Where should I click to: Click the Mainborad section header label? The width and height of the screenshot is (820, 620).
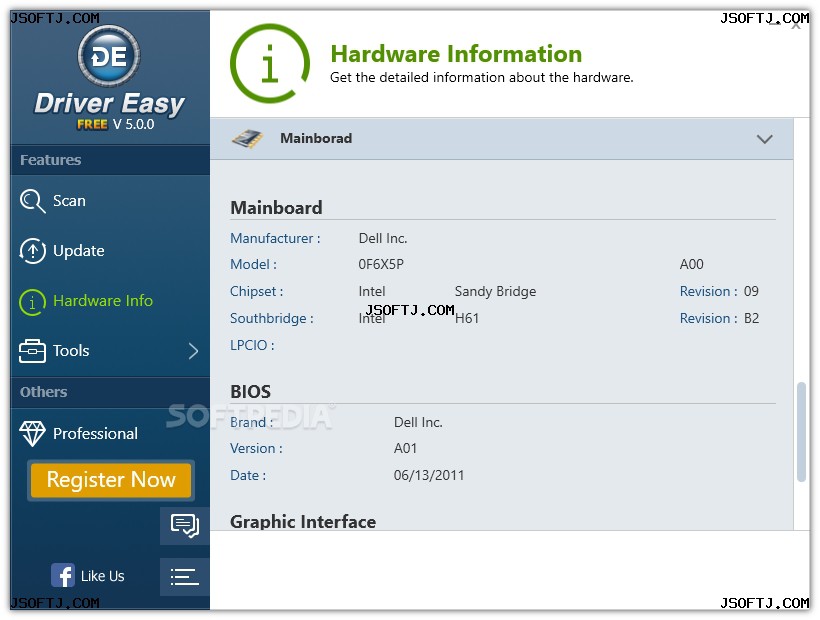click(316, 139)
